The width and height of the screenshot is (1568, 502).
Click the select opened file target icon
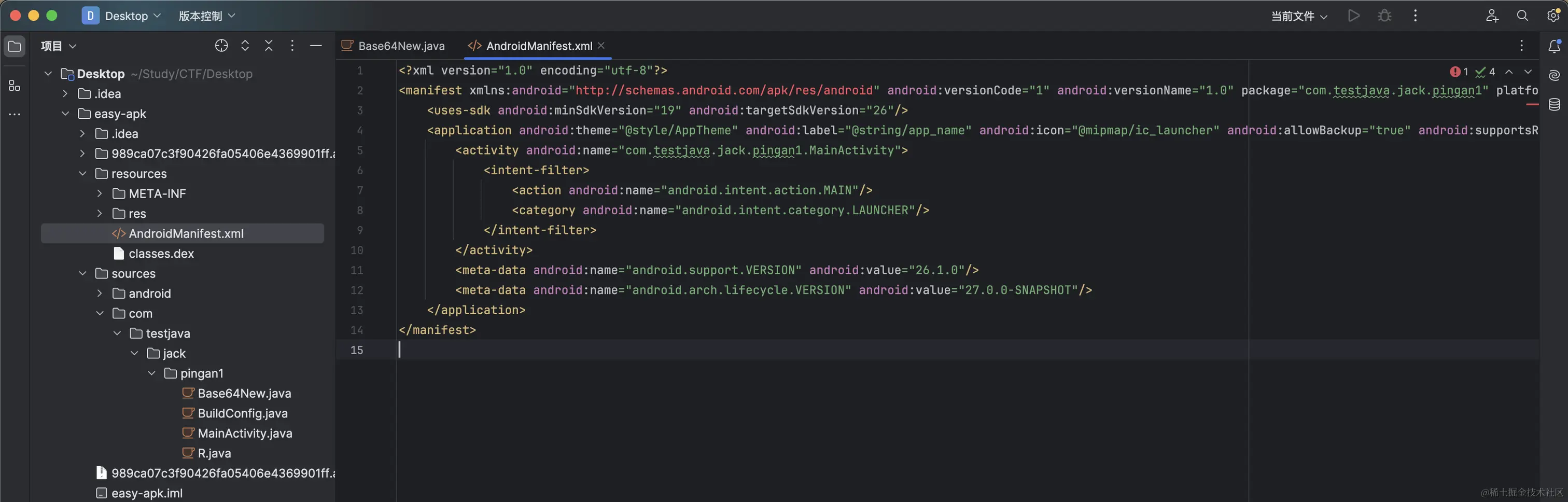coord(221,46)
